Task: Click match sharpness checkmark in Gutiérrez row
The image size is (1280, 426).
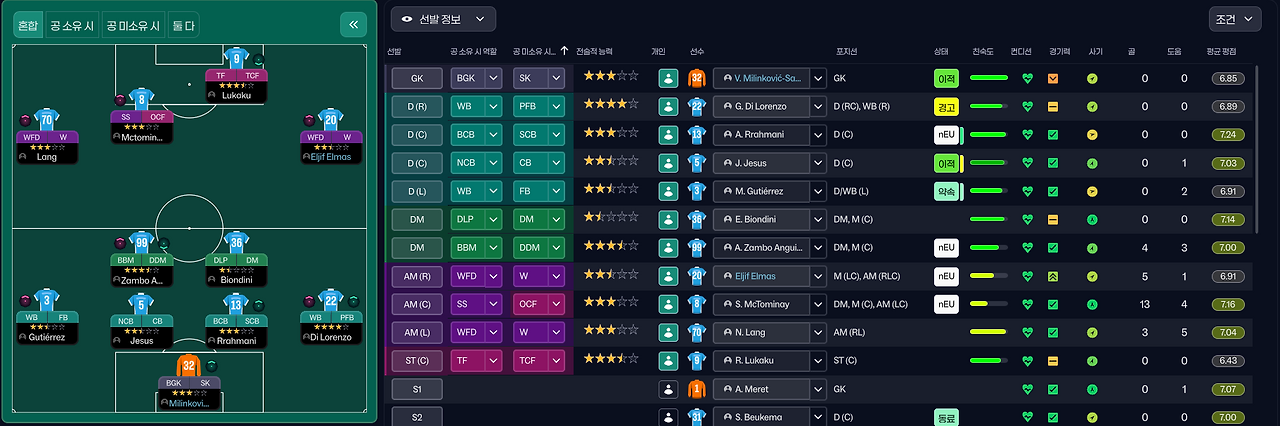Action: [1053, 191]
